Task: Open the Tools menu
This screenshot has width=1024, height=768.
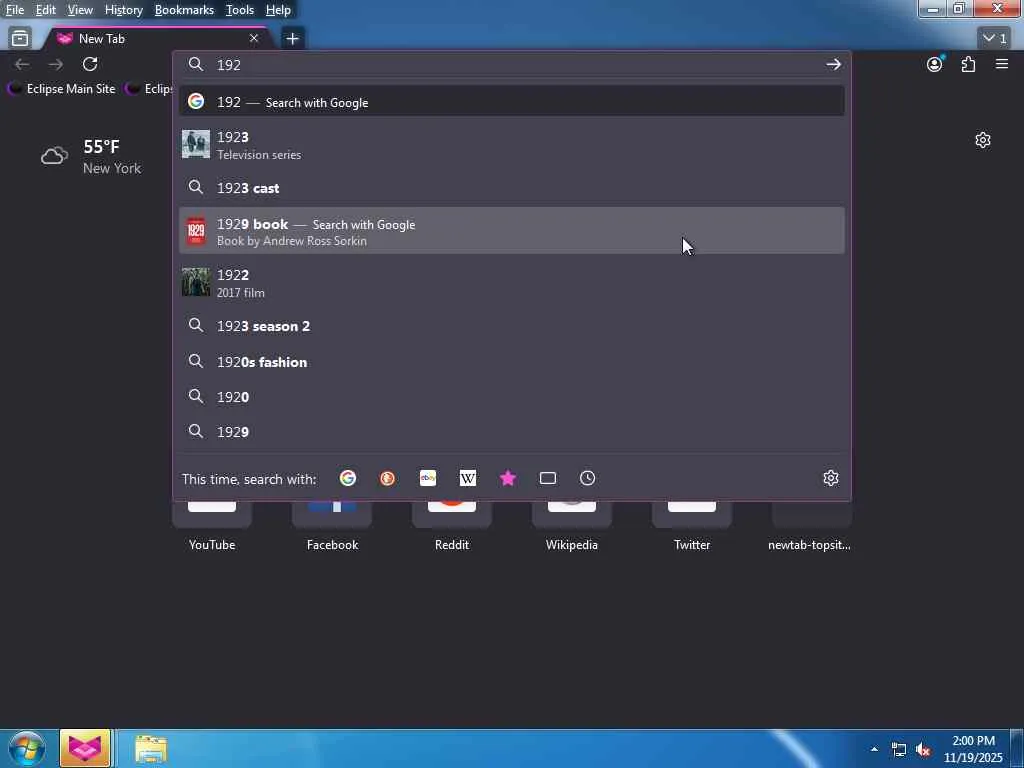Action: tap(240, 10)
